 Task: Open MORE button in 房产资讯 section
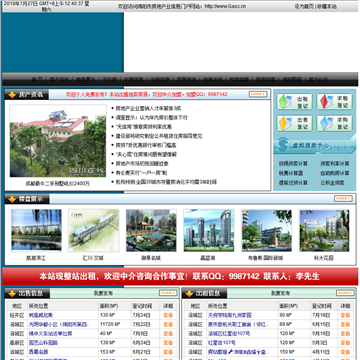pos(258,94)
